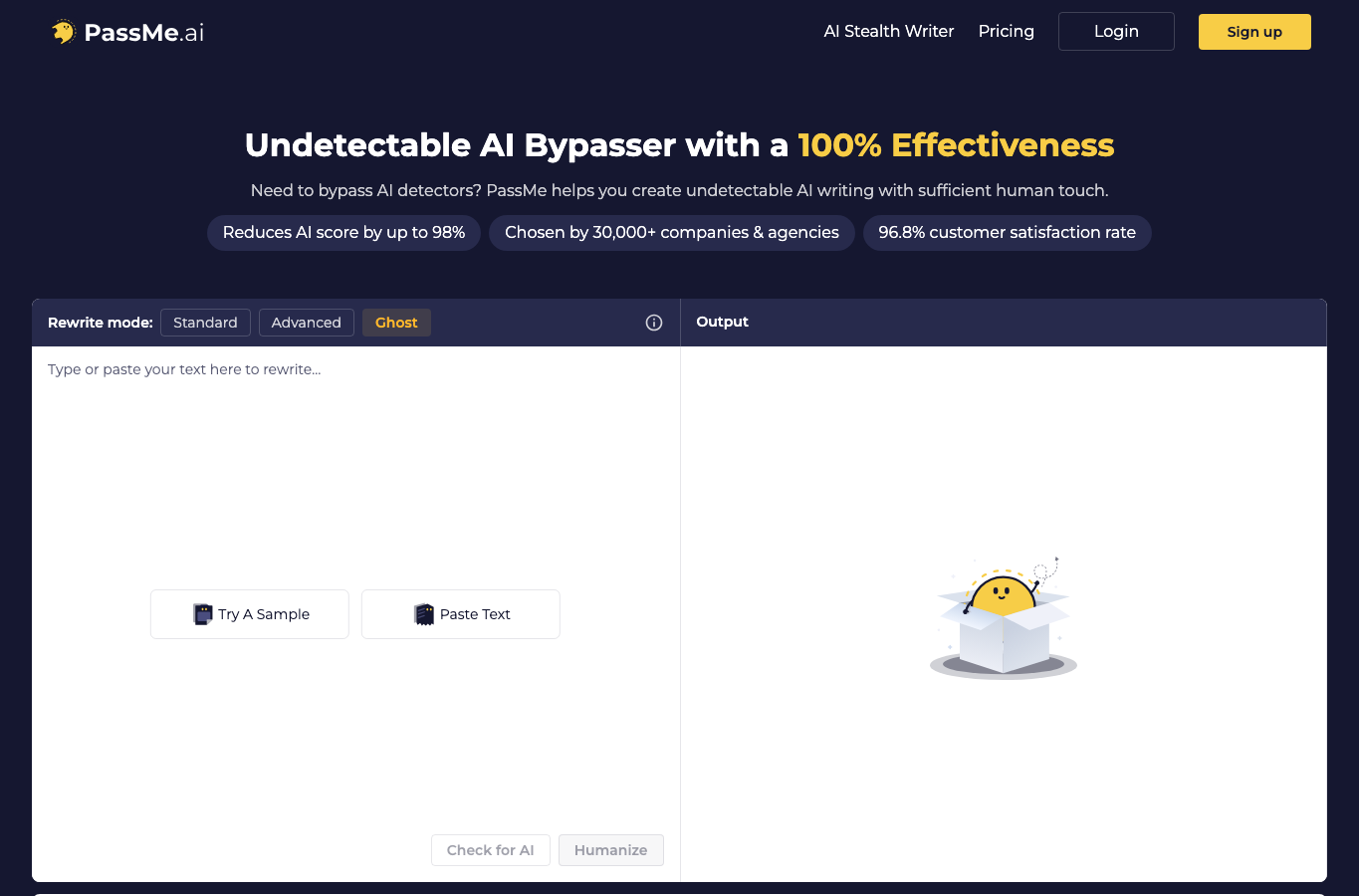Open AI Stealth Writer menu item
This screenshot has height=896, width=1359.
point(889,31)
